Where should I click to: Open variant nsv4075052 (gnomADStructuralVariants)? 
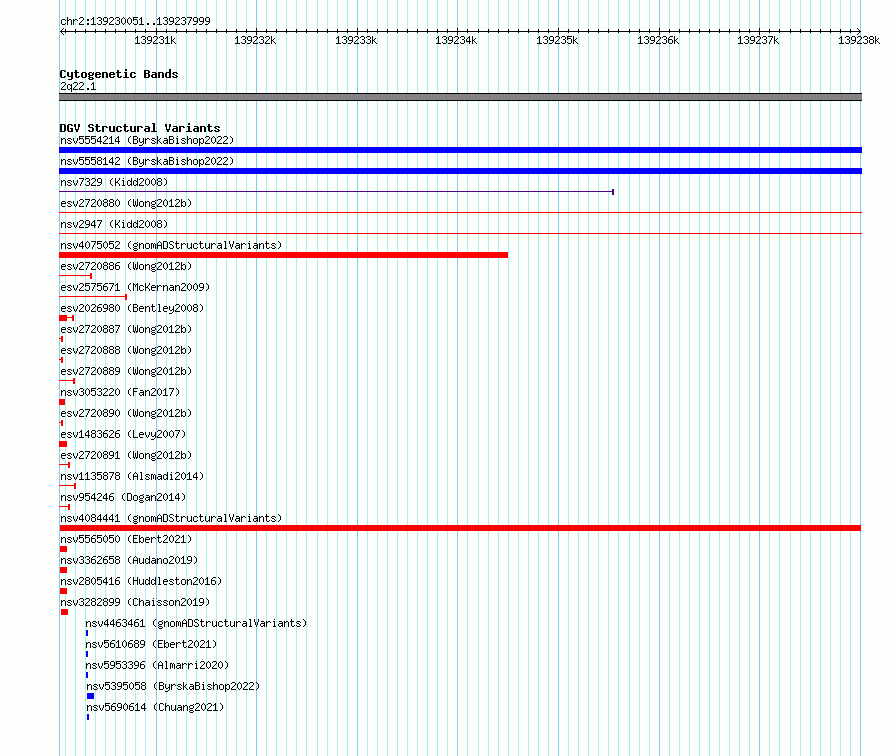click(171, 245)
